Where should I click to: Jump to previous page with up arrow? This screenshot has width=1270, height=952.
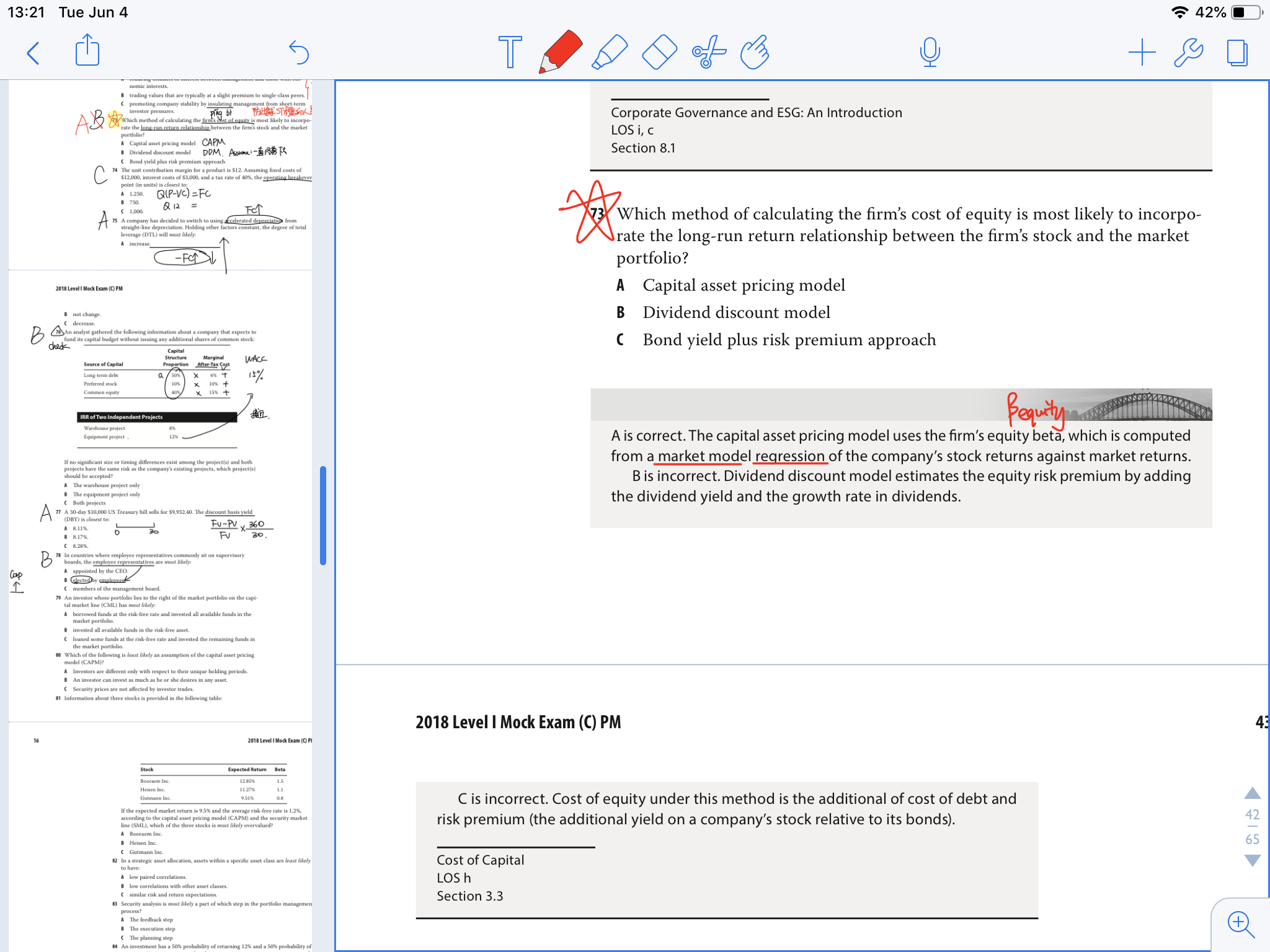(x=1252, y=793)
